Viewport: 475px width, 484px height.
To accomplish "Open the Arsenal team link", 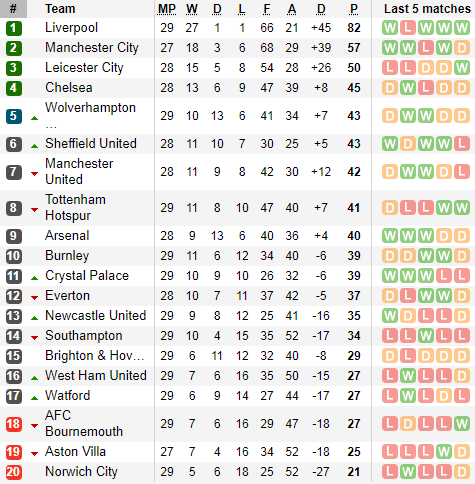I will click(x=67, y=236).
